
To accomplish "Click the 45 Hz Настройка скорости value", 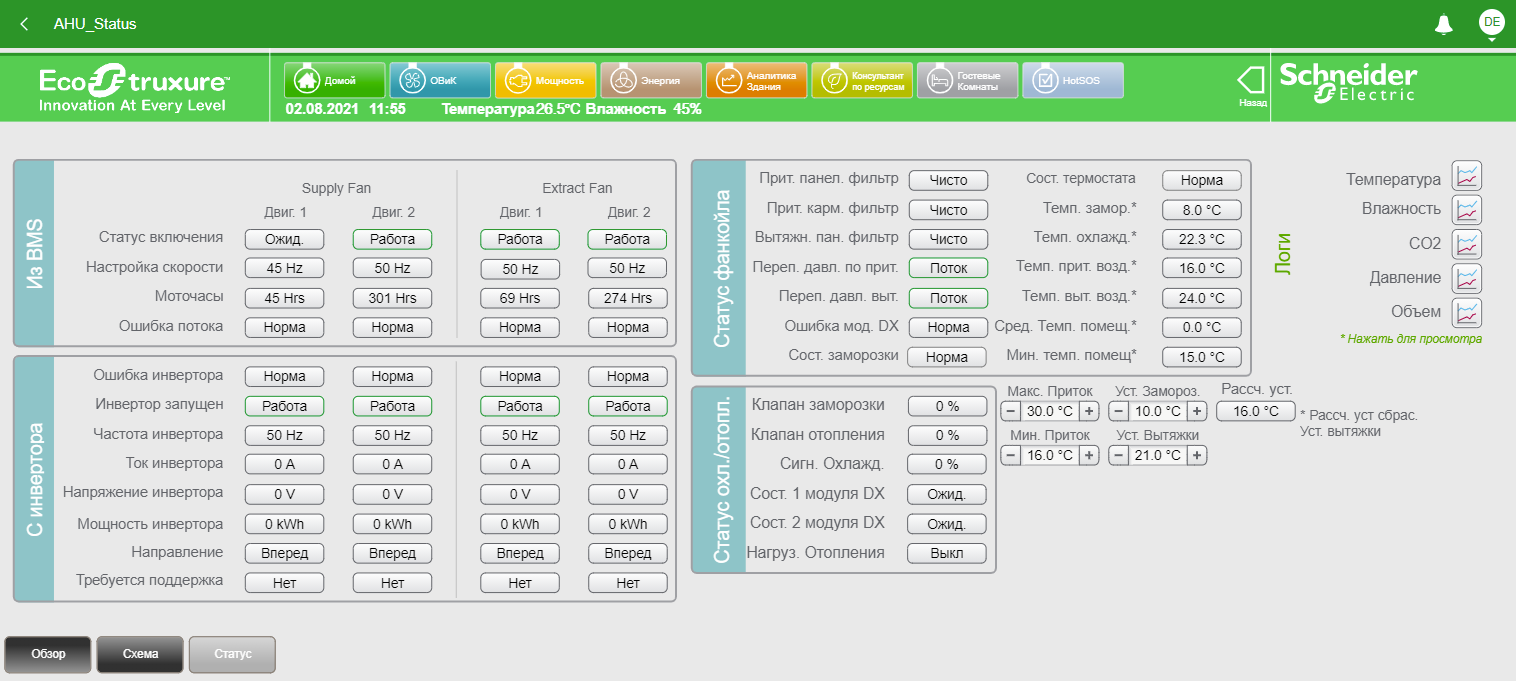I will [285, 268].
